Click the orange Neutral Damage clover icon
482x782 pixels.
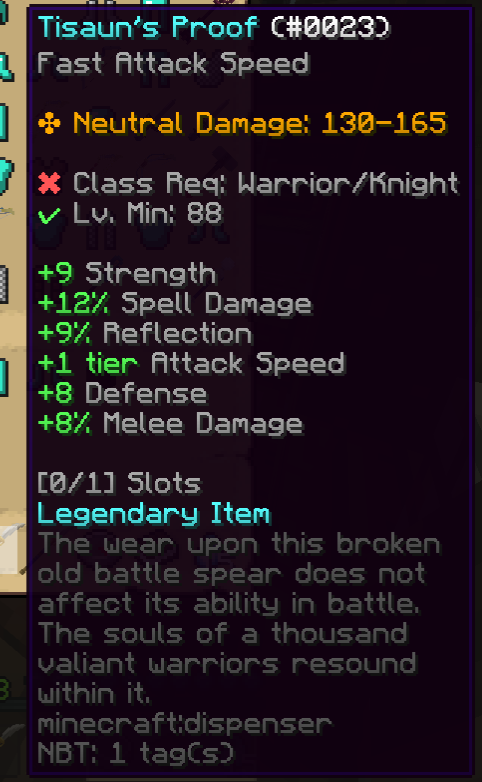click(x=49, y=123)
